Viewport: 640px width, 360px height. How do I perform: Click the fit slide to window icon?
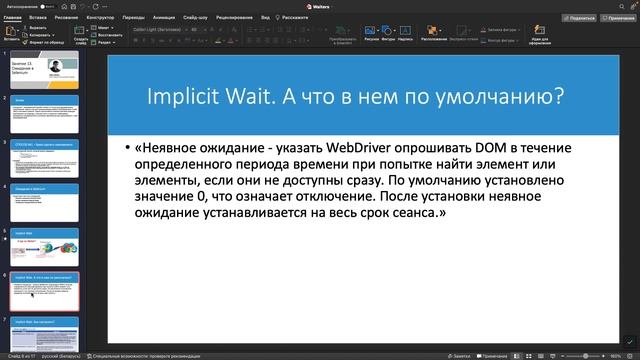tap(630, 356)
